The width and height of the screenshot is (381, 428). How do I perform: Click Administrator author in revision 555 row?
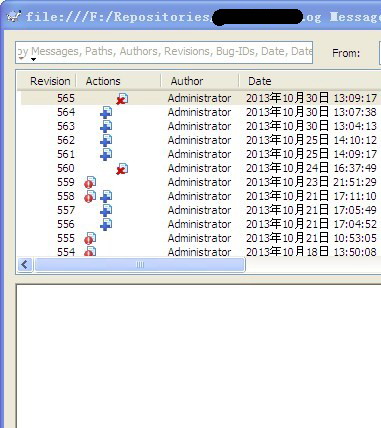click(x=199, y=238)
